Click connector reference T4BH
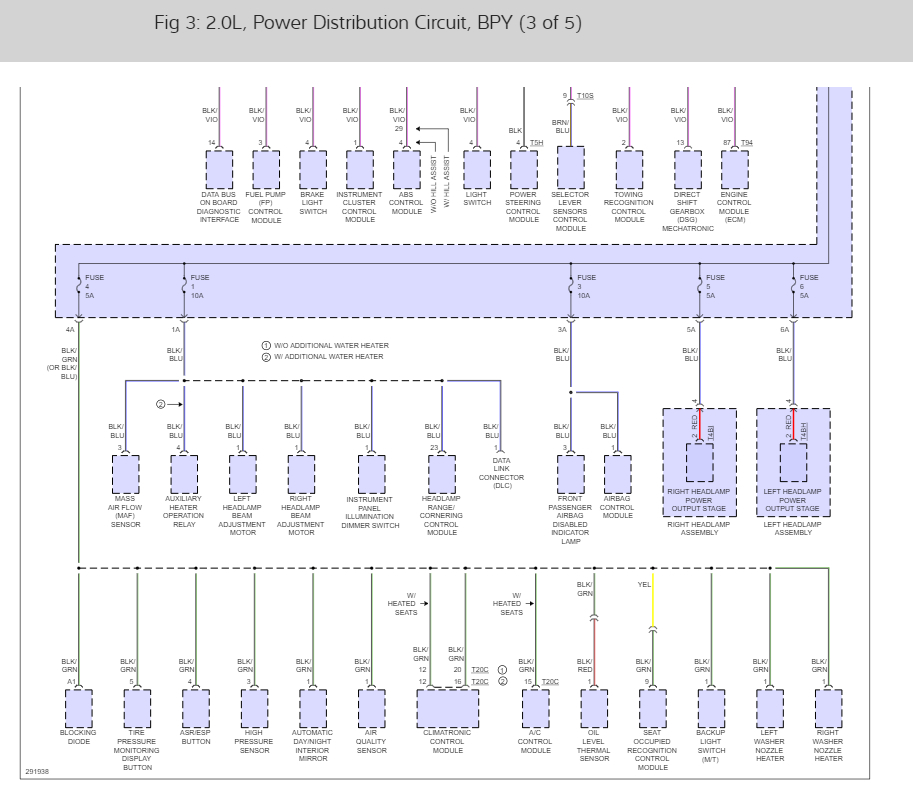The width and height of the screenshot is (913, 803). [x=804, y=431]
